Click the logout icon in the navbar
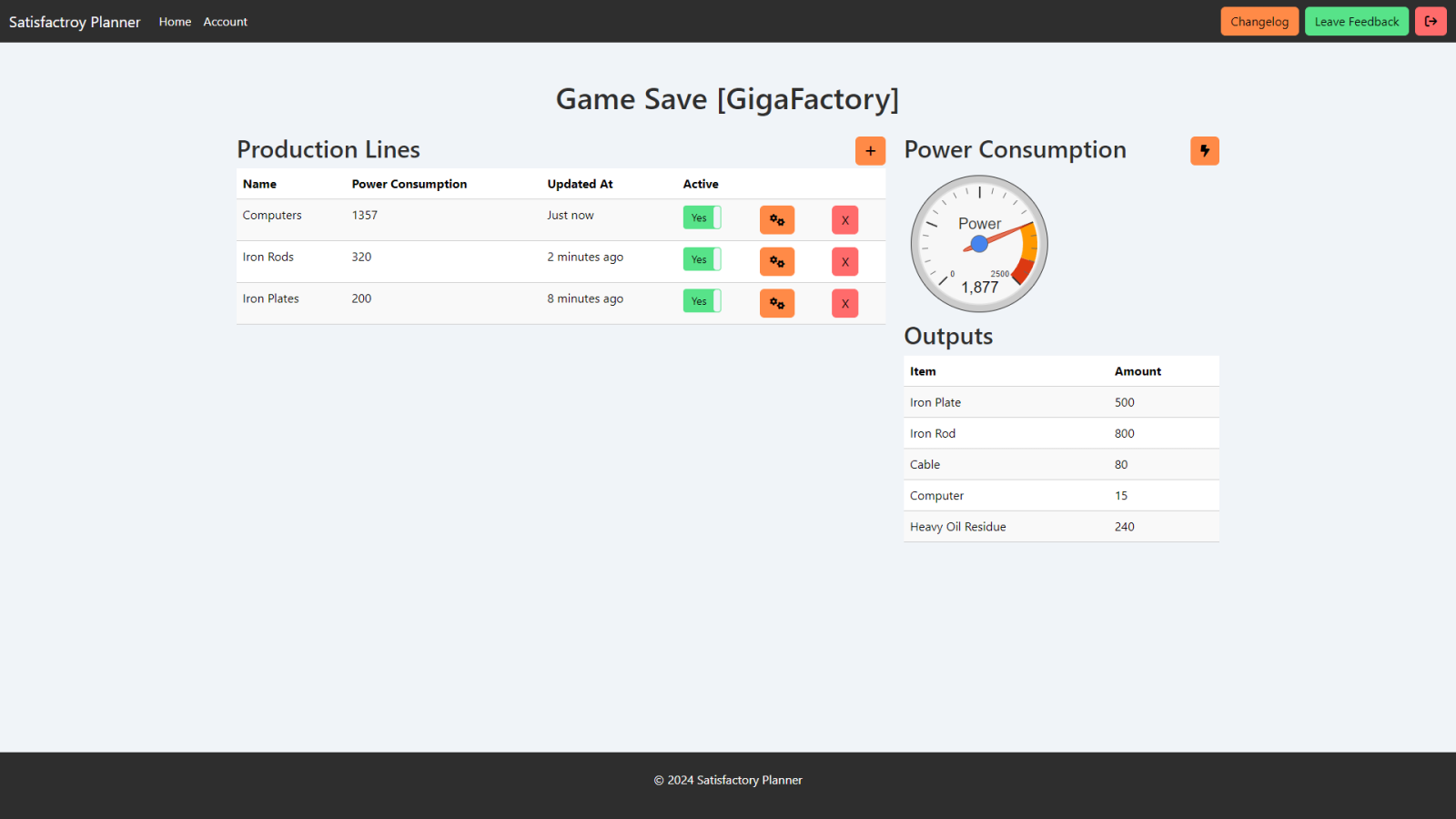Viewport: 1456px width, 819px height. click(x=1431, y=20)
